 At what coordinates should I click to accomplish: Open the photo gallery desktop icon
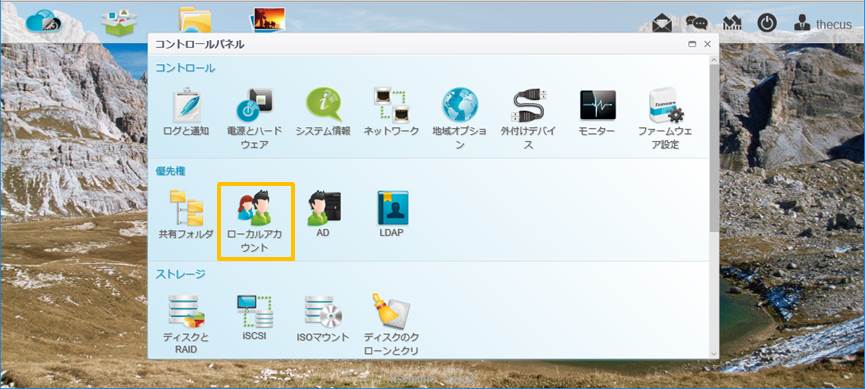(269, 19)
